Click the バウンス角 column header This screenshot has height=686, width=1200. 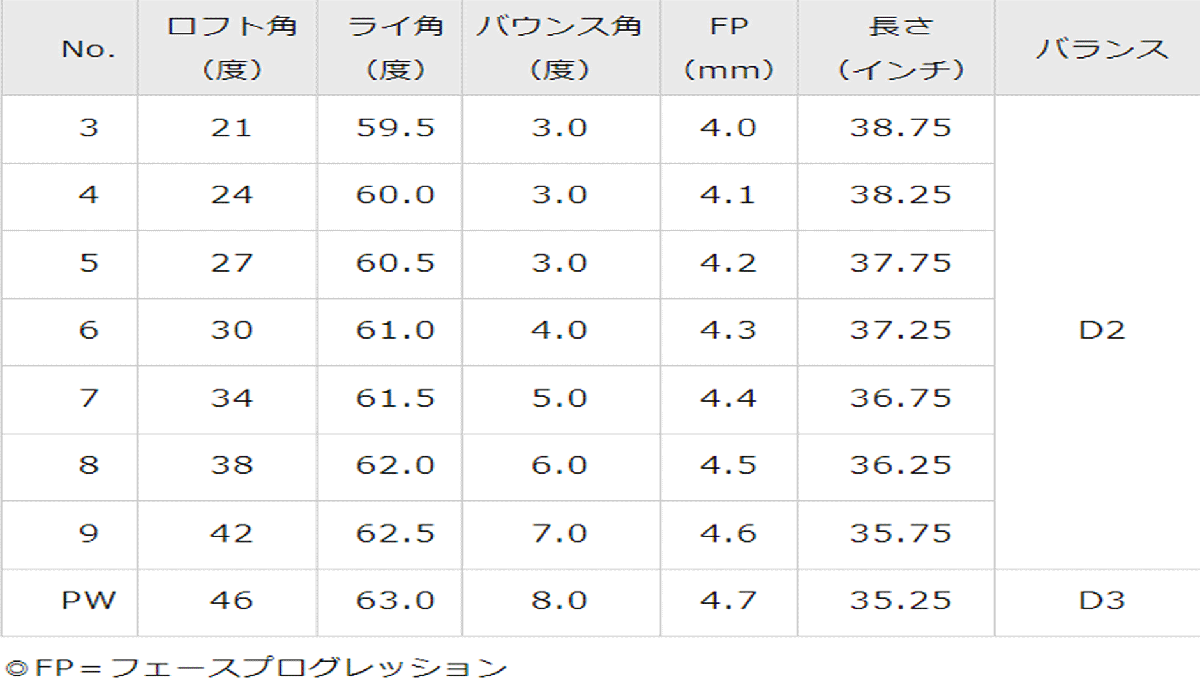click(559, 48)
